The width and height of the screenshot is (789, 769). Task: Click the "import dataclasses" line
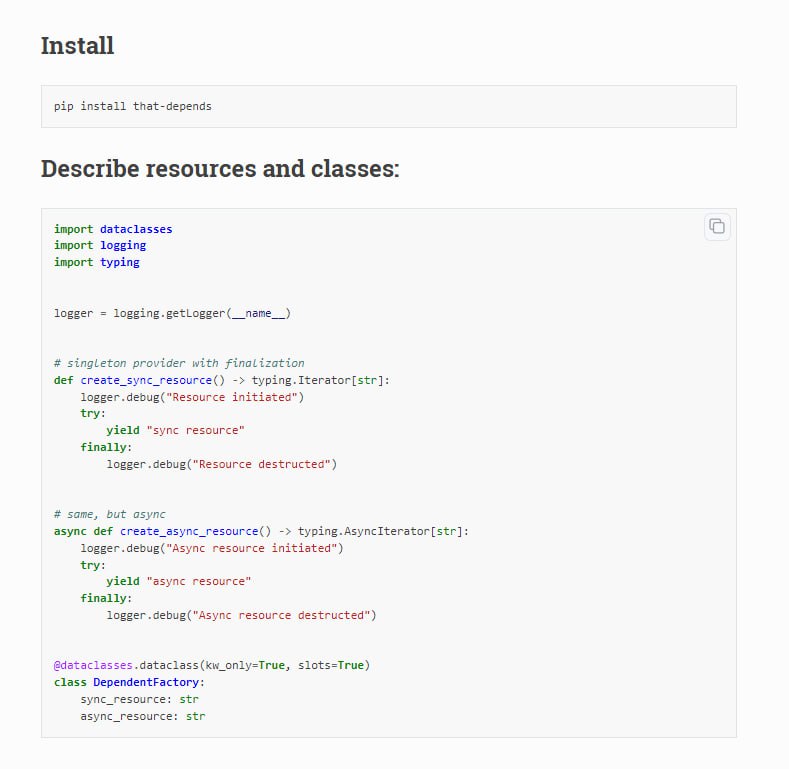(x=113, y=229)
